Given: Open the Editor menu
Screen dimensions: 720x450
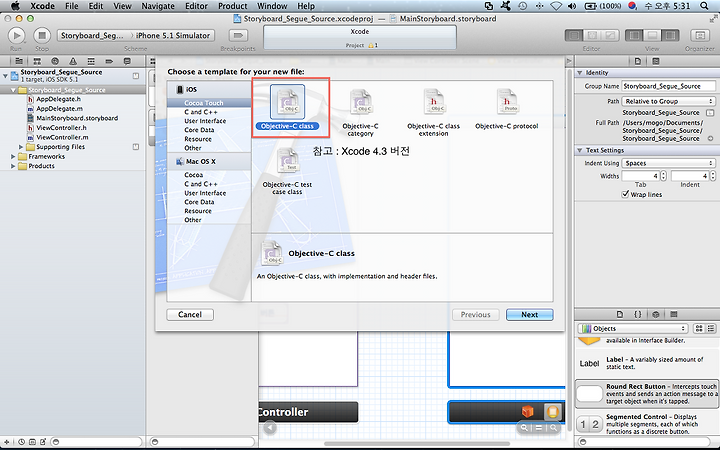Looking at the screenshot, I should [x=196, y=6].
